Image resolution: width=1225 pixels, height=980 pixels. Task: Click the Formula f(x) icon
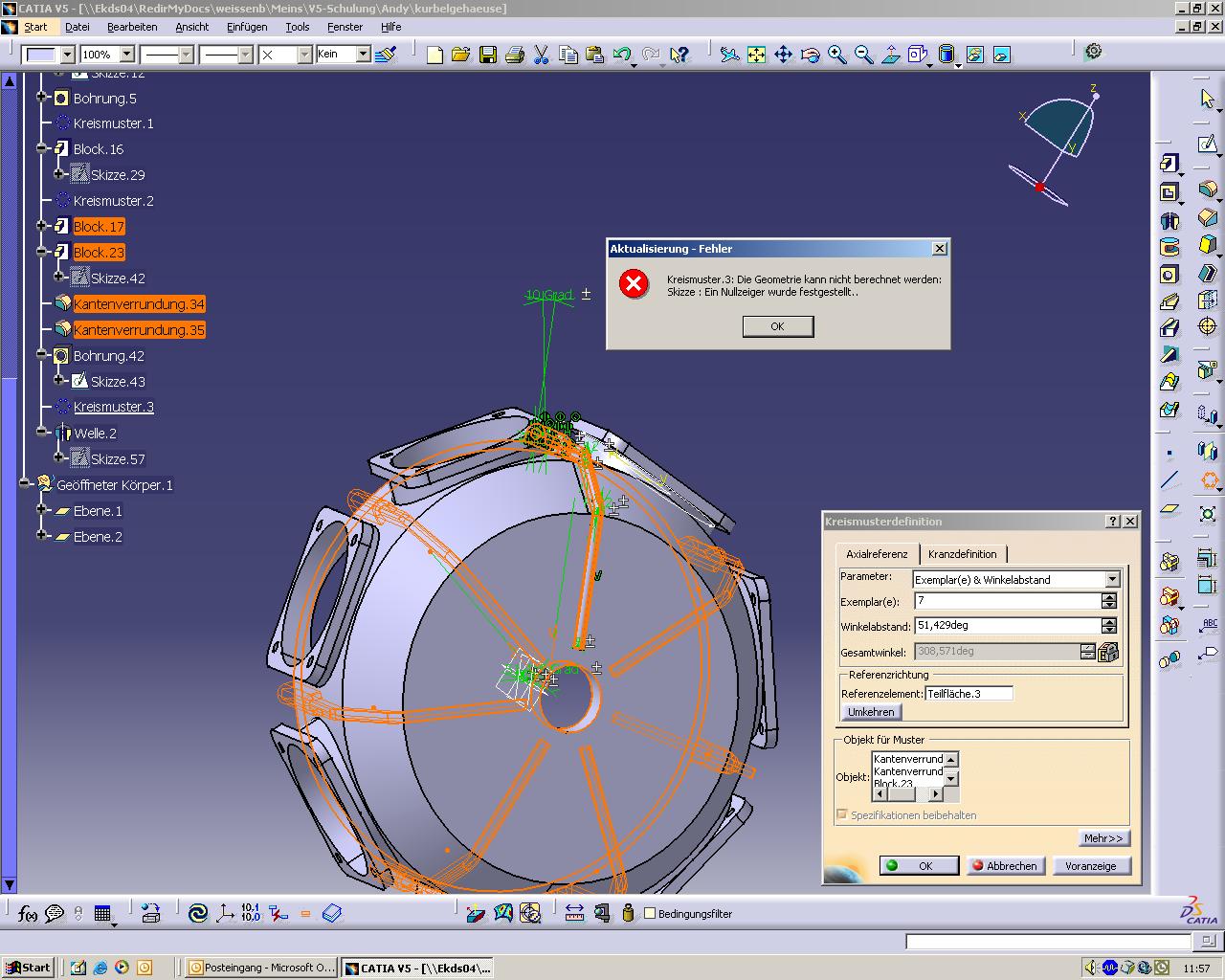point(29,914)
